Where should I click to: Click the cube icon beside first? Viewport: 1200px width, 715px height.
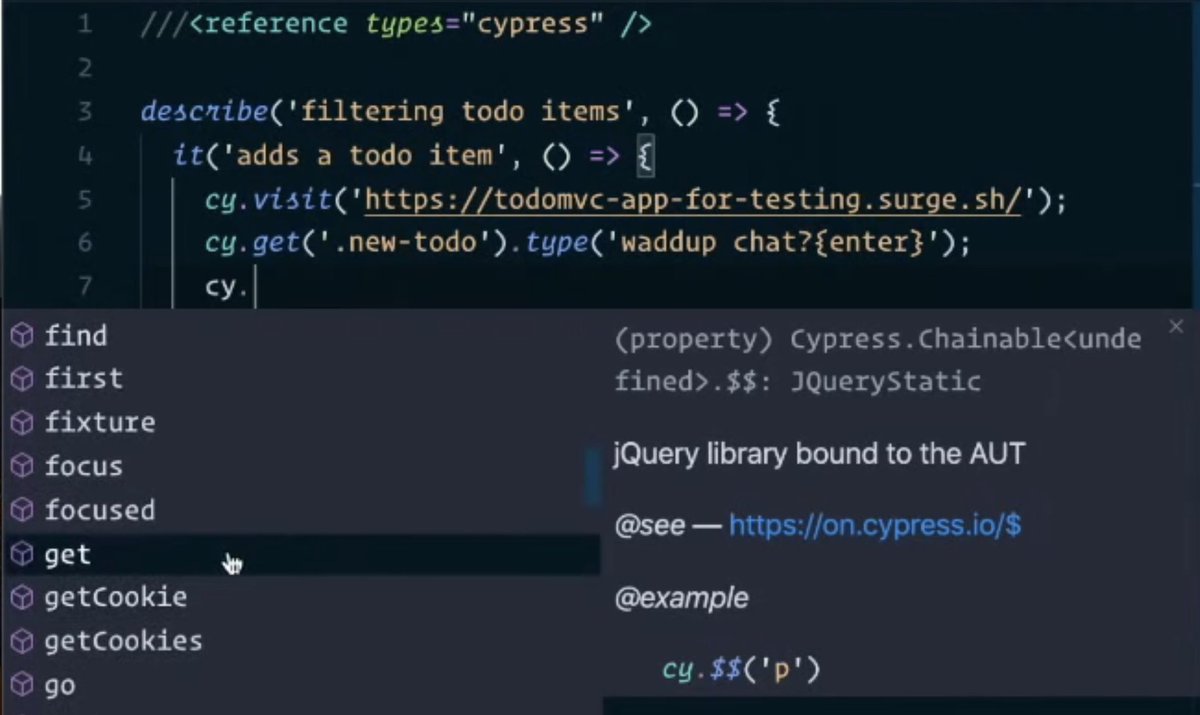click(22, 379)
